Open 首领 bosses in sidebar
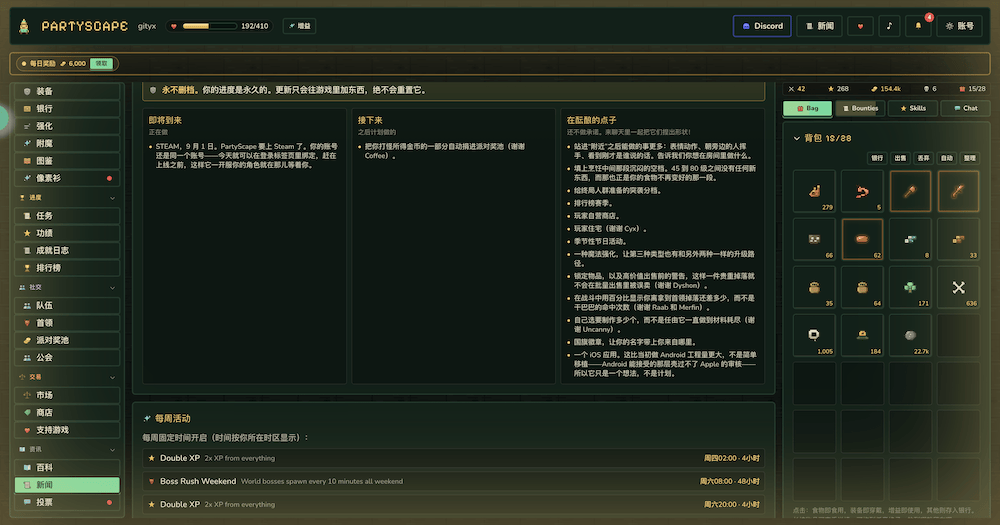 [x=67, y=323]
